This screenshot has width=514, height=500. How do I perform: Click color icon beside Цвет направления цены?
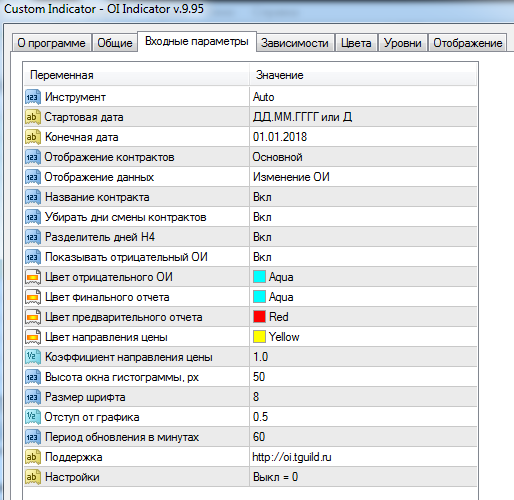click(33, 337)
